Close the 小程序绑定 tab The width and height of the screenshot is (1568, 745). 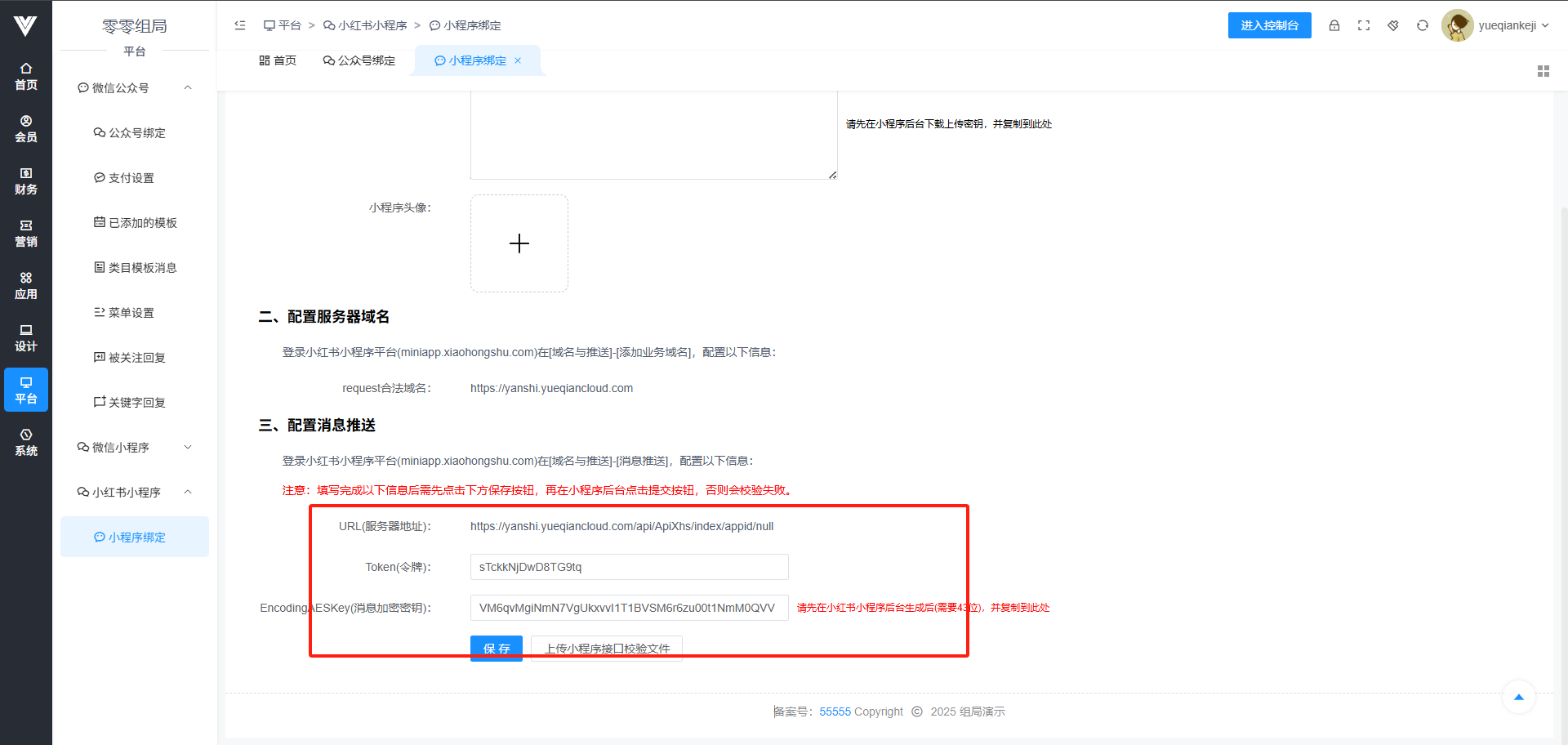coord(518,60)
